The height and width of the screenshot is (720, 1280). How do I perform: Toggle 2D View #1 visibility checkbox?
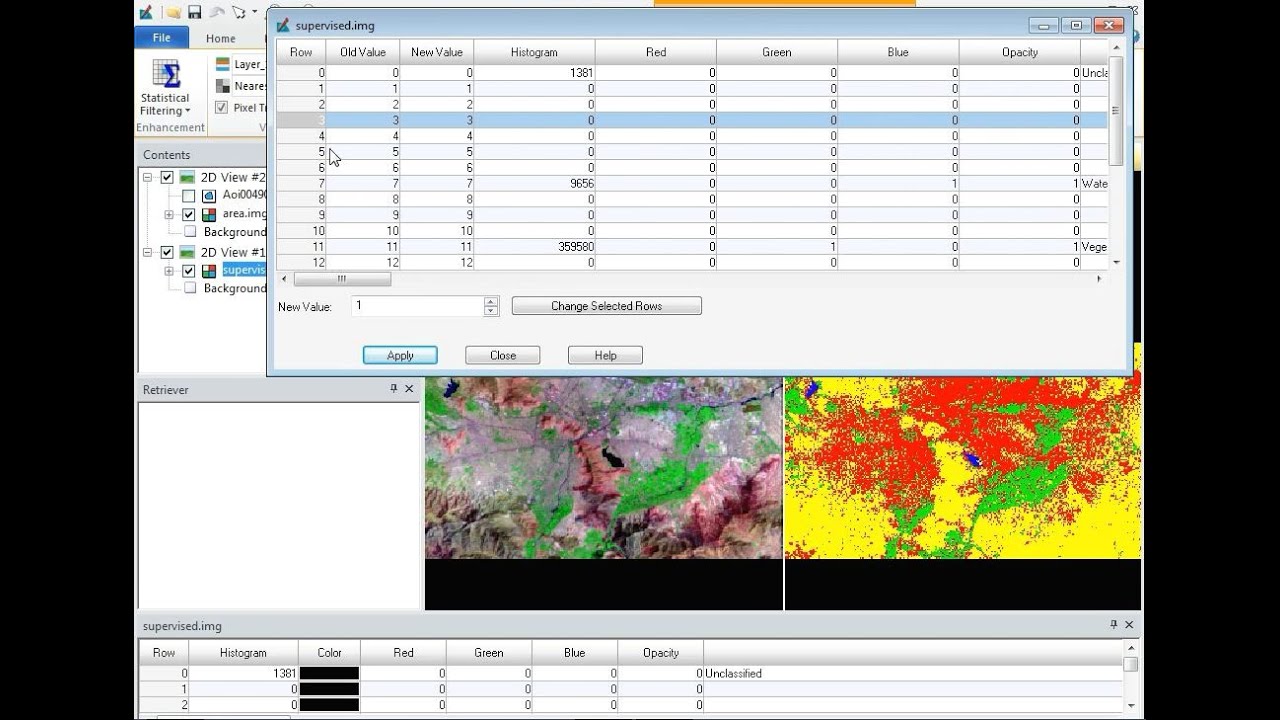coord(167,252)
